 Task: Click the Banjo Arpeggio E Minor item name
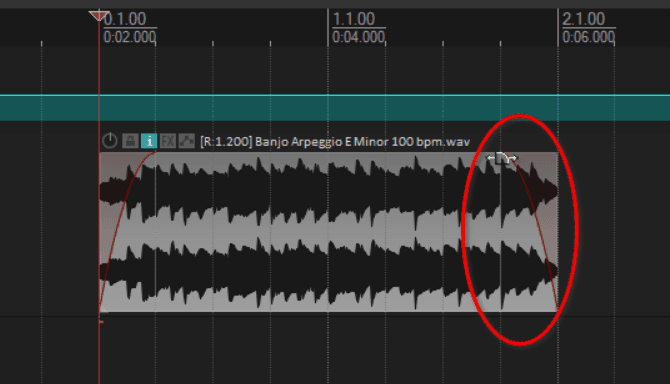tap(335, 141)
